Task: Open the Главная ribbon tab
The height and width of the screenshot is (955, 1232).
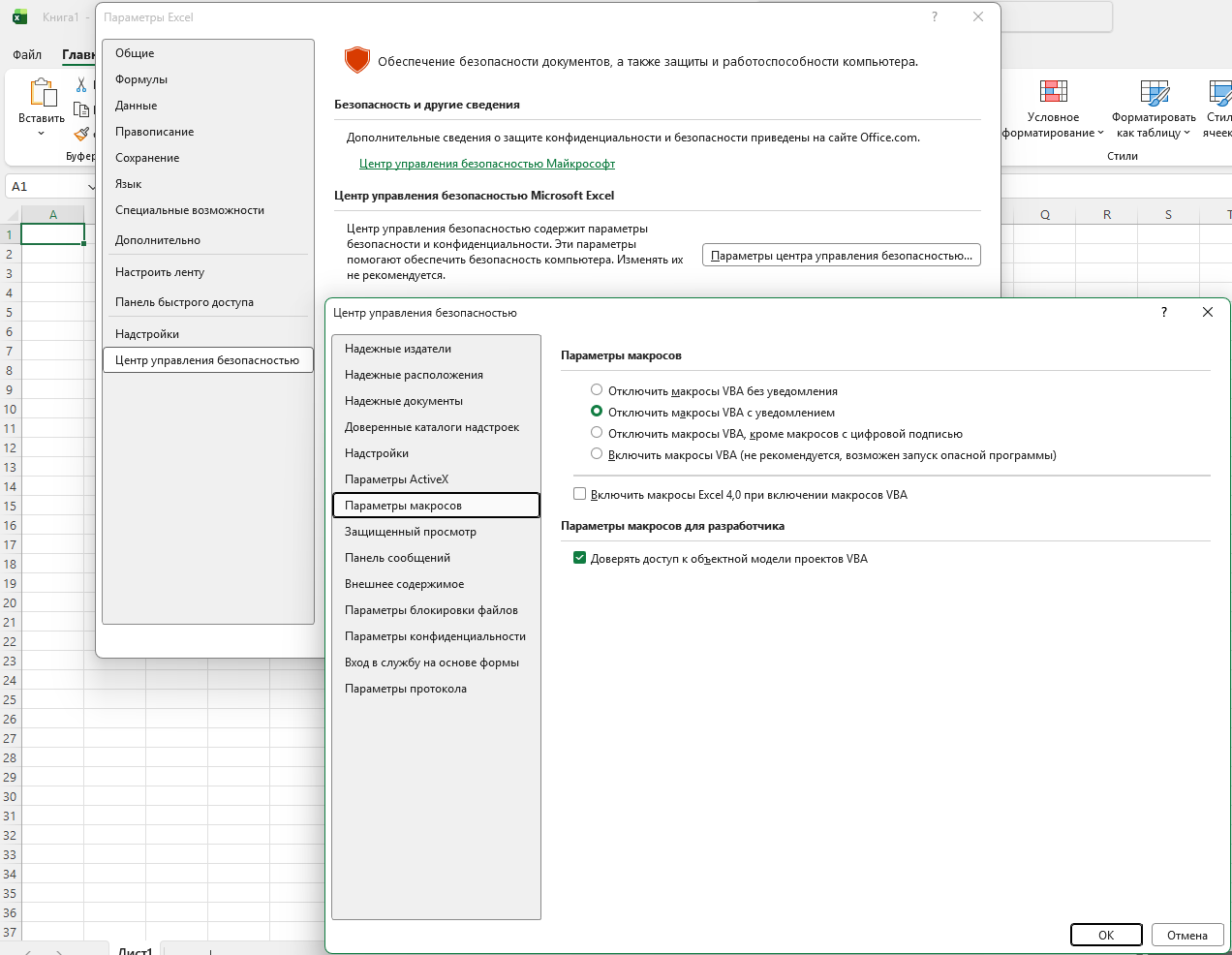Action: (x=78, y=54)
